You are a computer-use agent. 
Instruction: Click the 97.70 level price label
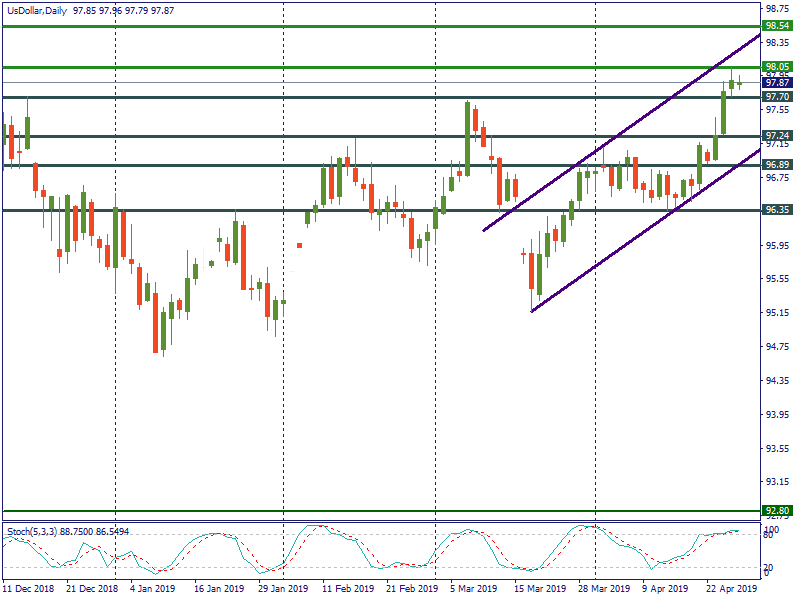coord(777,97)
